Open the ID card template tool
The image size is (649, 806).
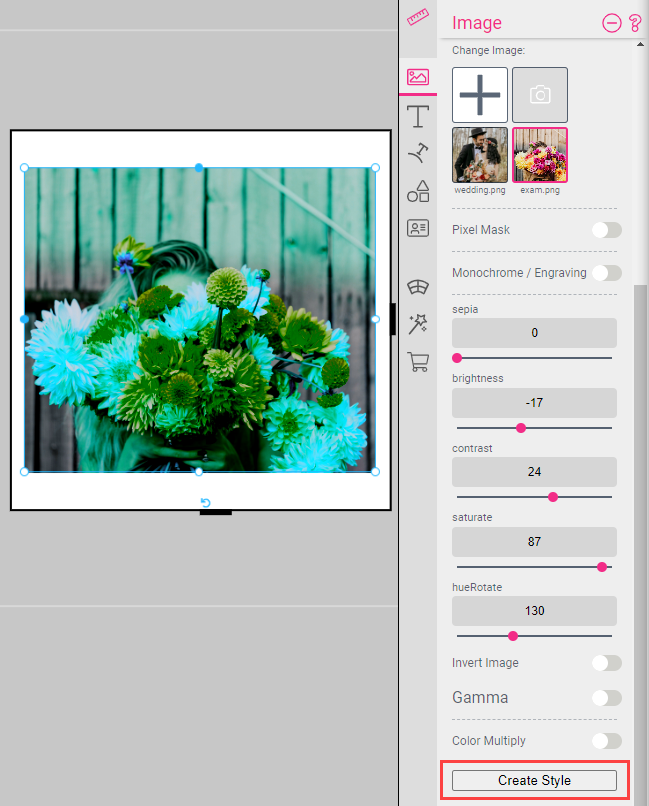tap(418, 228)
